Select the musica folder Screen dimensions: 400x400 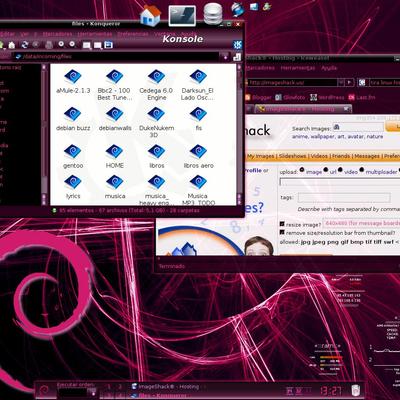point(115,187)
